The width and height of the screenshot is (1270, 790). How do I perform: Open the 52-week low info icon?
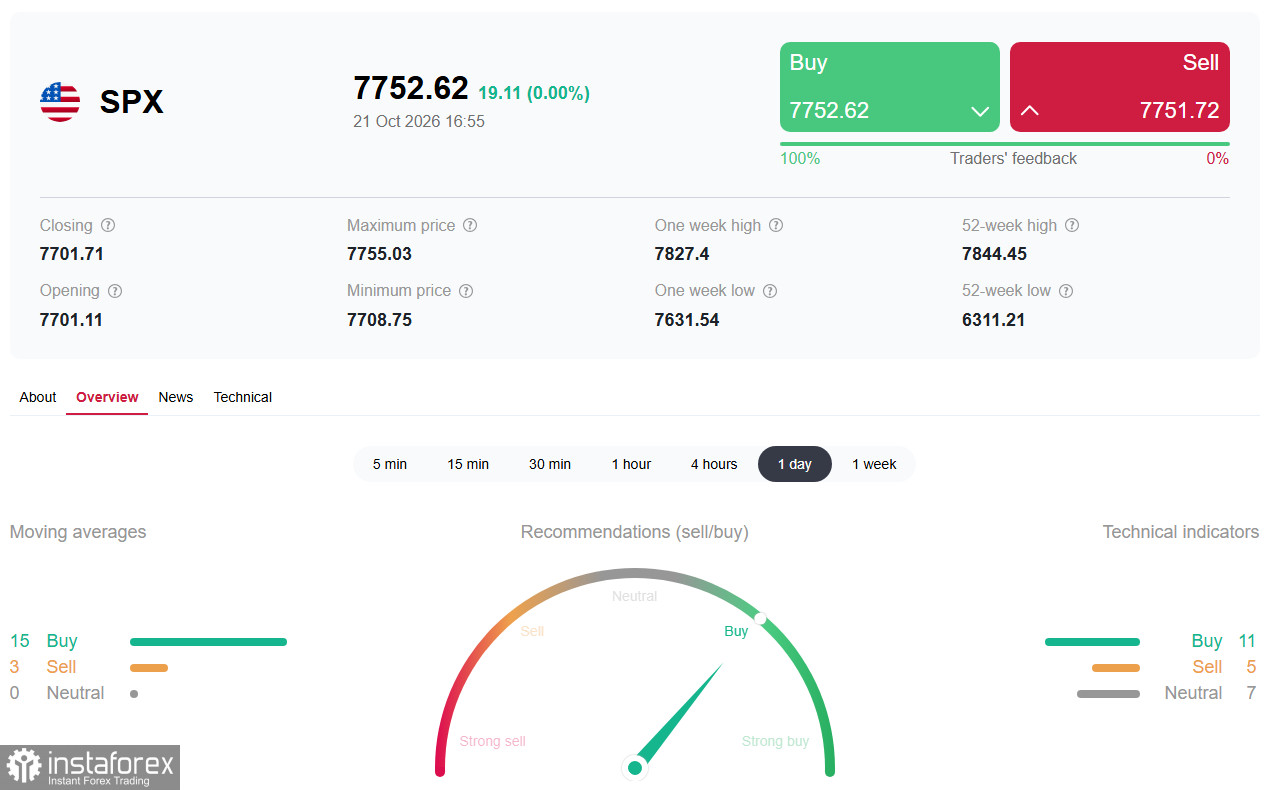(1066, 291)
